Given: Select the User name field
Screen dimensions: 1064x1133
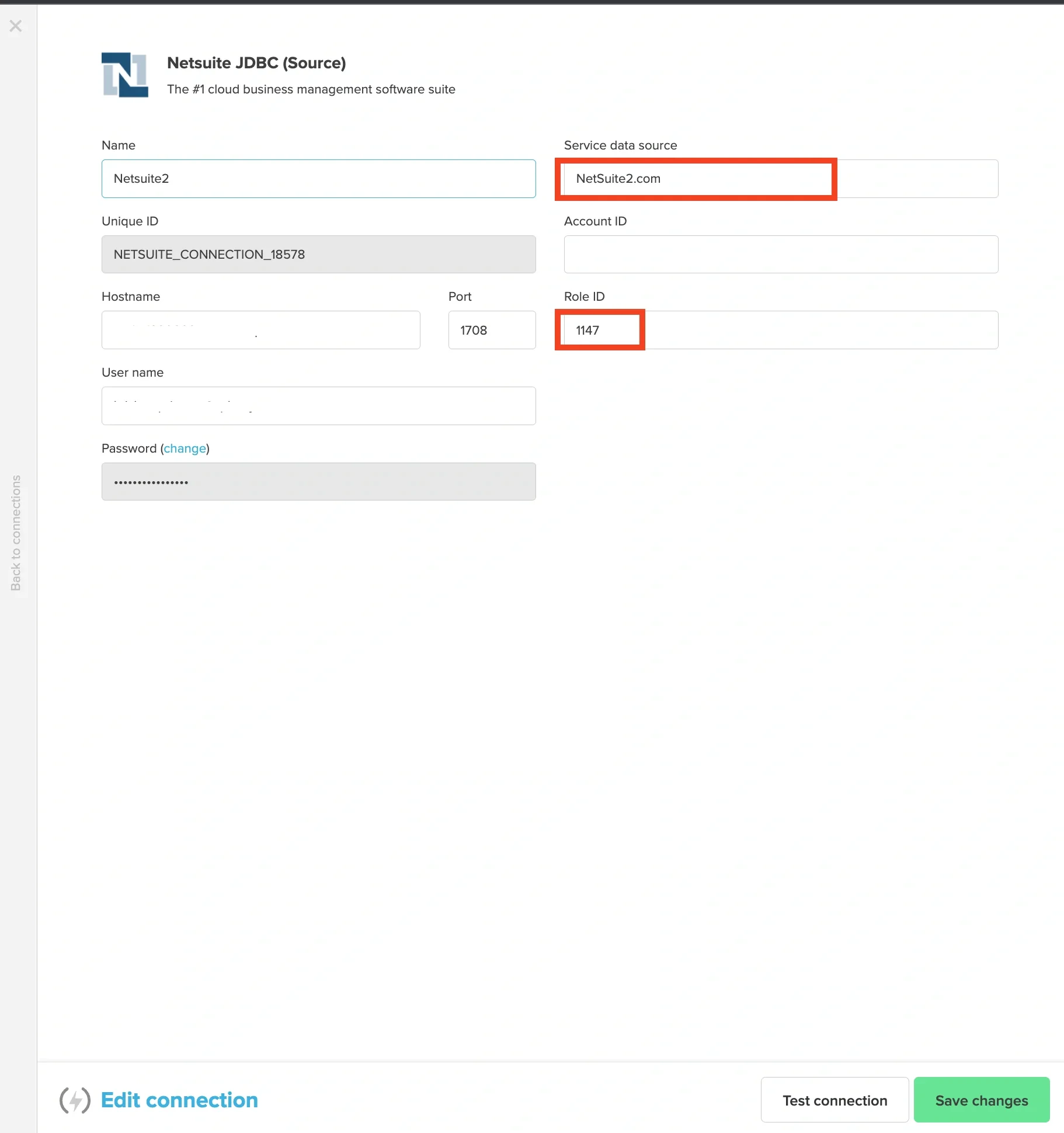Looking at the screenshot, I should coord(318,405).
